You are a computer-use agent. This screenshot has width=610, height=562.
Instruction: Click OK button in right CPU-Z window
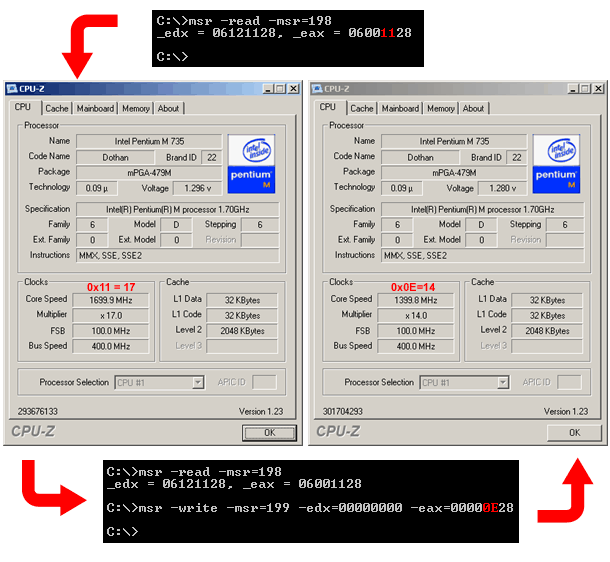click(574, 433)
